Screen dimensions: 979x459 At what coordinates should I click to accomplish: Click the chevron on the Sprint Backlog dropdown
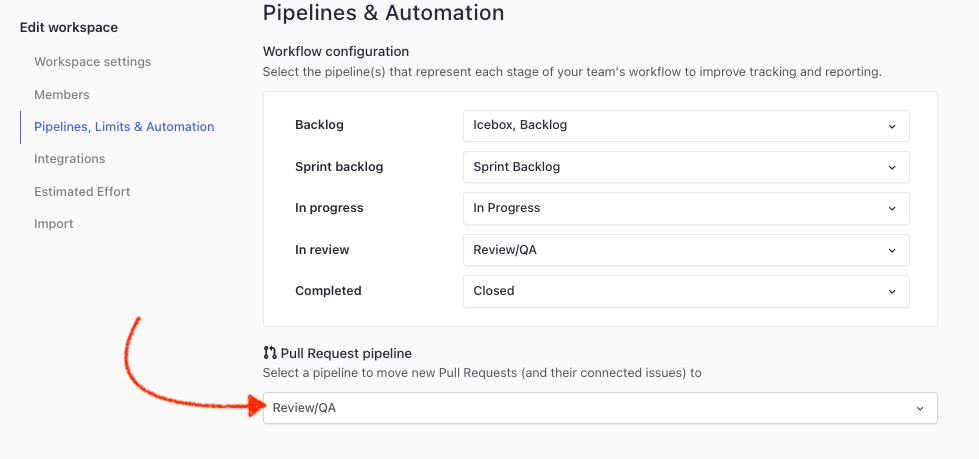click(892, 167)
